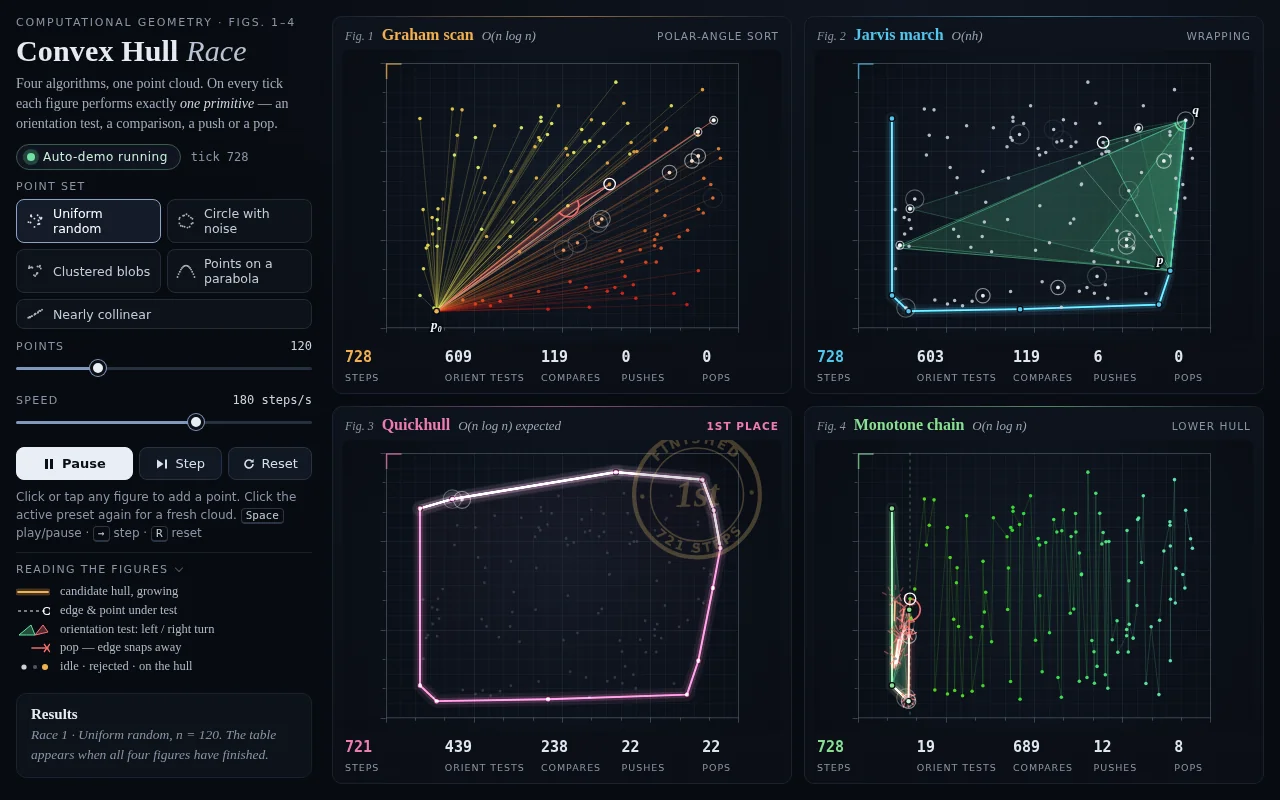Click the Circle with noise dotted-ring icon
The image size is (1280, 800).
coord(186,221)
